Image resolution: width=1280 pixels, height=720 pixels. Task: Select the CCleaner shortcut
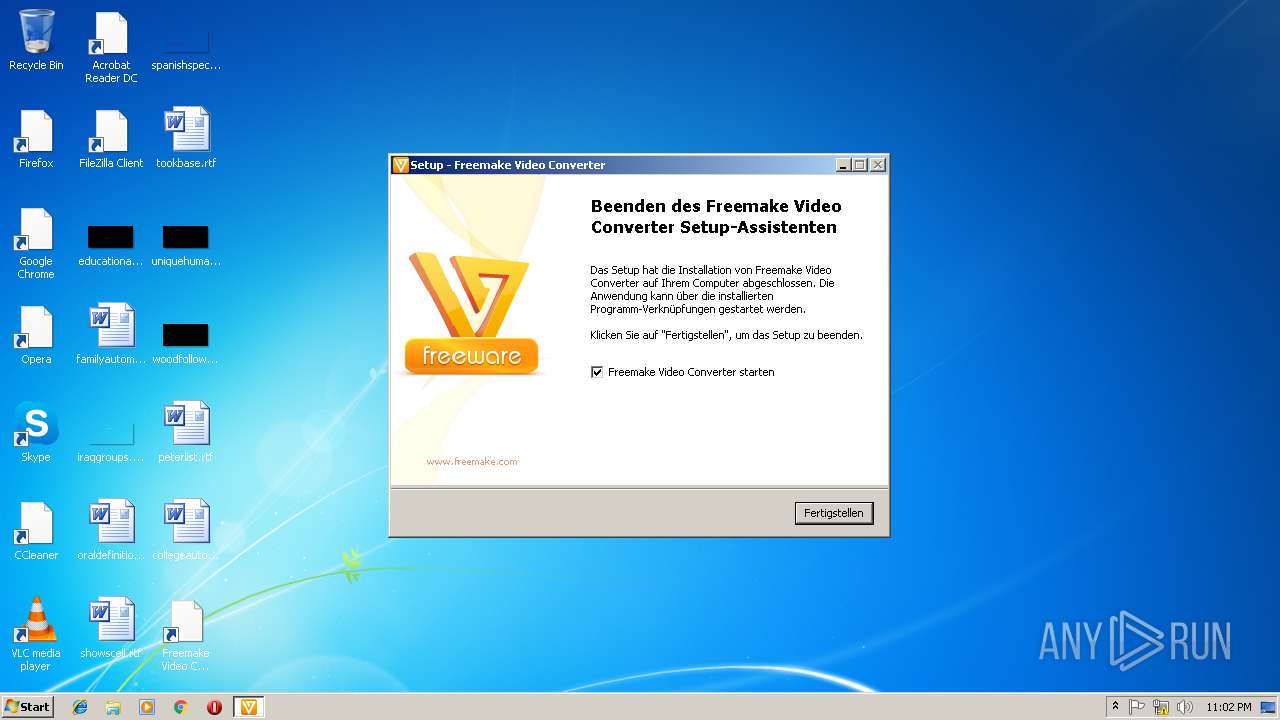pos(36,531)
